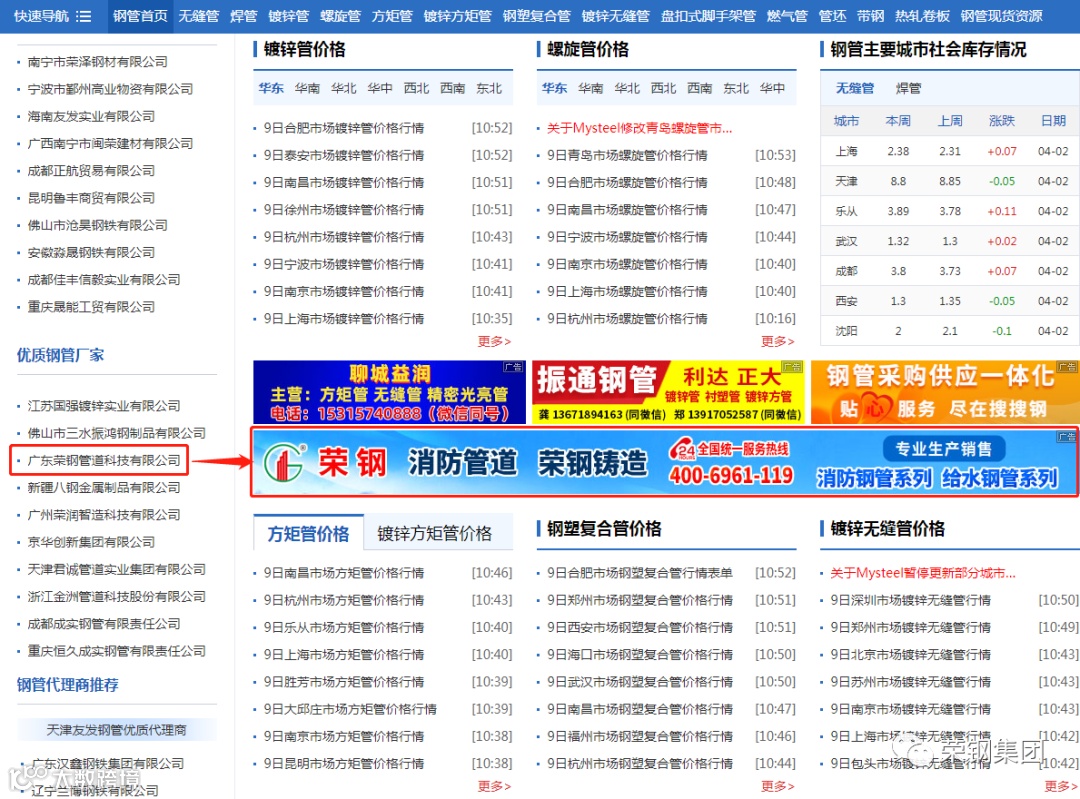Click the 沈阳 row's -0.1 value

pos(1001,331)
